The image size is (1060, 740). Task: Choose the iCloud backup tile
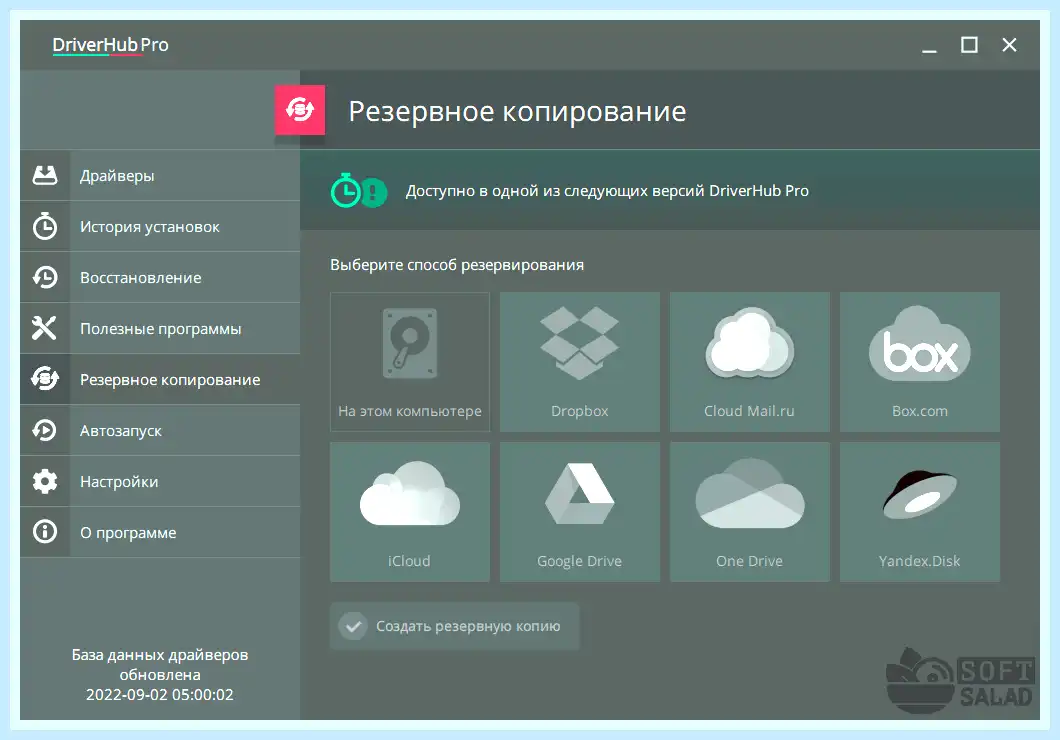pyautogui.click(x=410, y=512)
